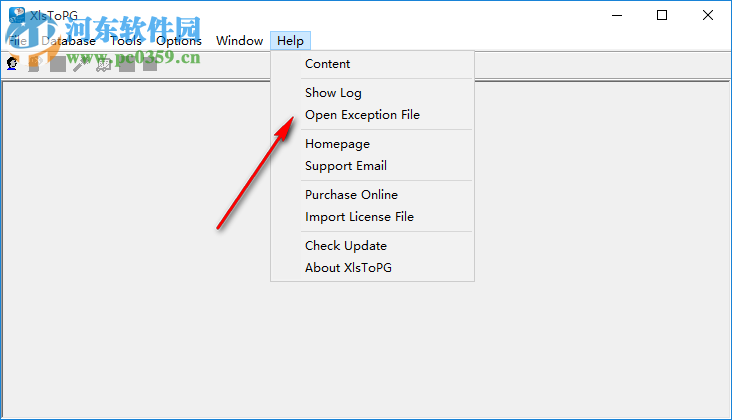Open the Window menu

(x=239, y=41)
